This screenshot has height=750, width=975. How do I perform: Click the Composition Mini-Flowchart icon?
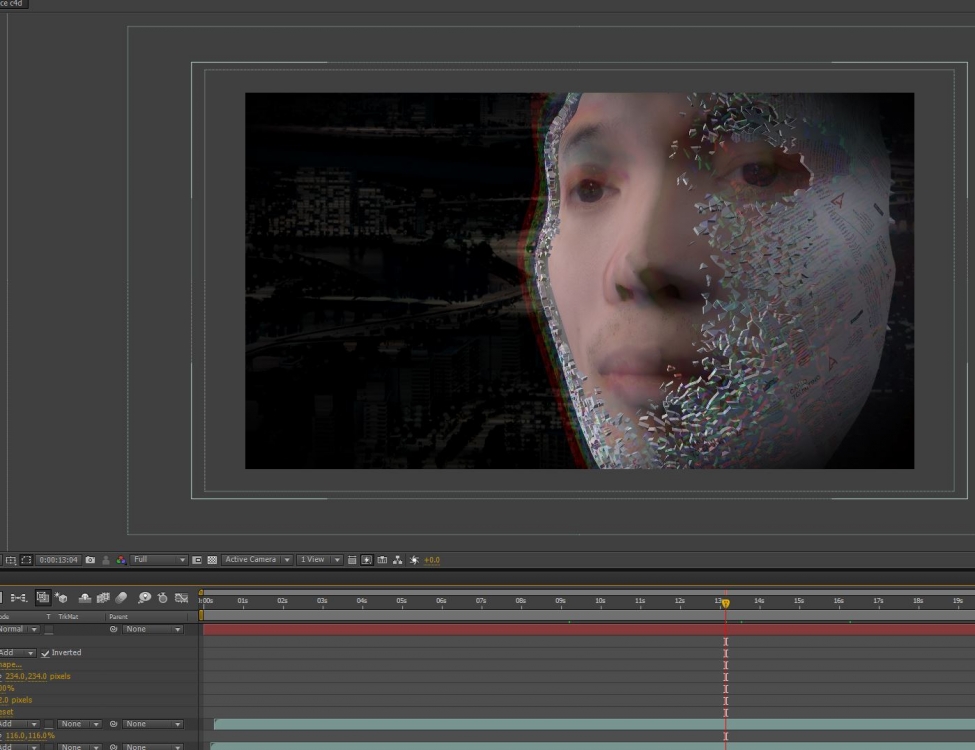point(18,598)
